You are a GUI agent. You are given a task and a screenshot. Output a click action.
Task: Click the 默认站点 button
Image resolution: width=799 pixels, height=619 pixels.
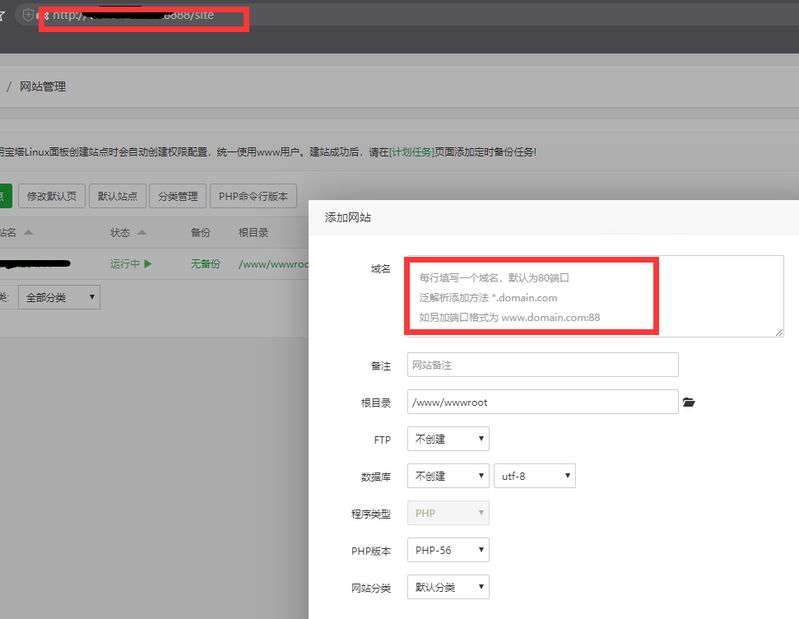click(x=117, y=197)
